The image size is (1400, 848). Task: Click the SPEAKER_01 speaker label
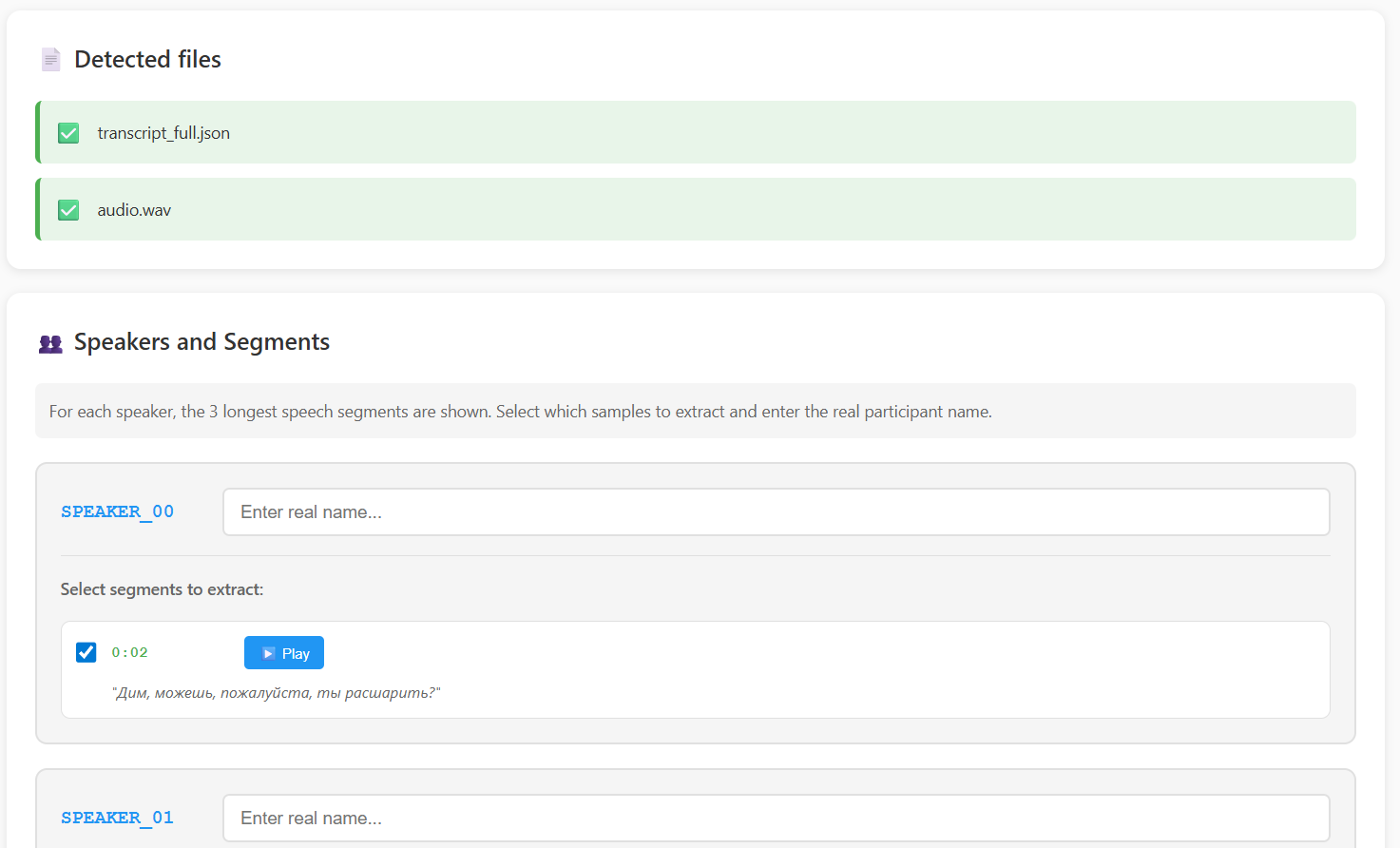118,819
